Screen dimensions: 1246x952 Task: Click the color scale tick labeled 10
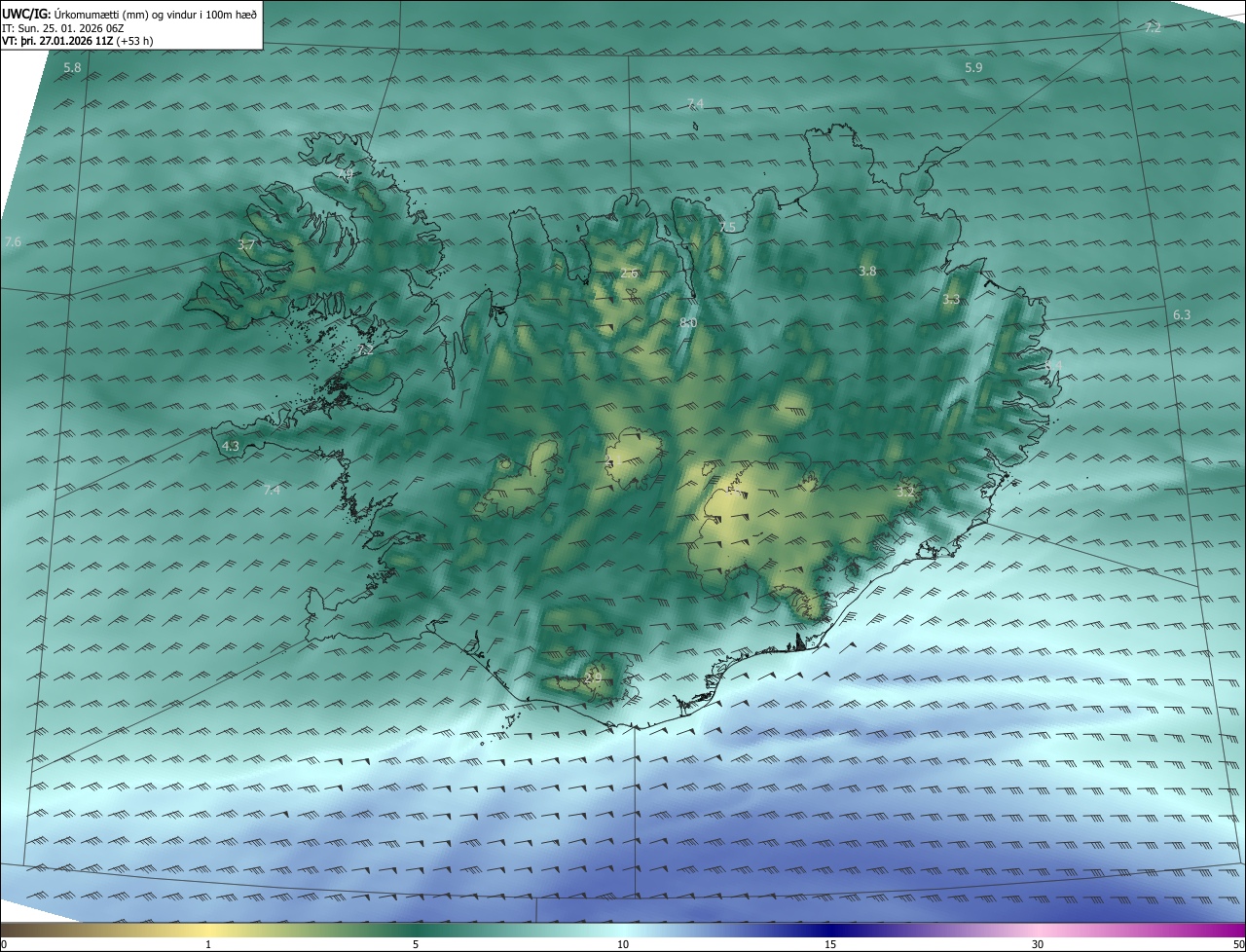click(623, 944)
